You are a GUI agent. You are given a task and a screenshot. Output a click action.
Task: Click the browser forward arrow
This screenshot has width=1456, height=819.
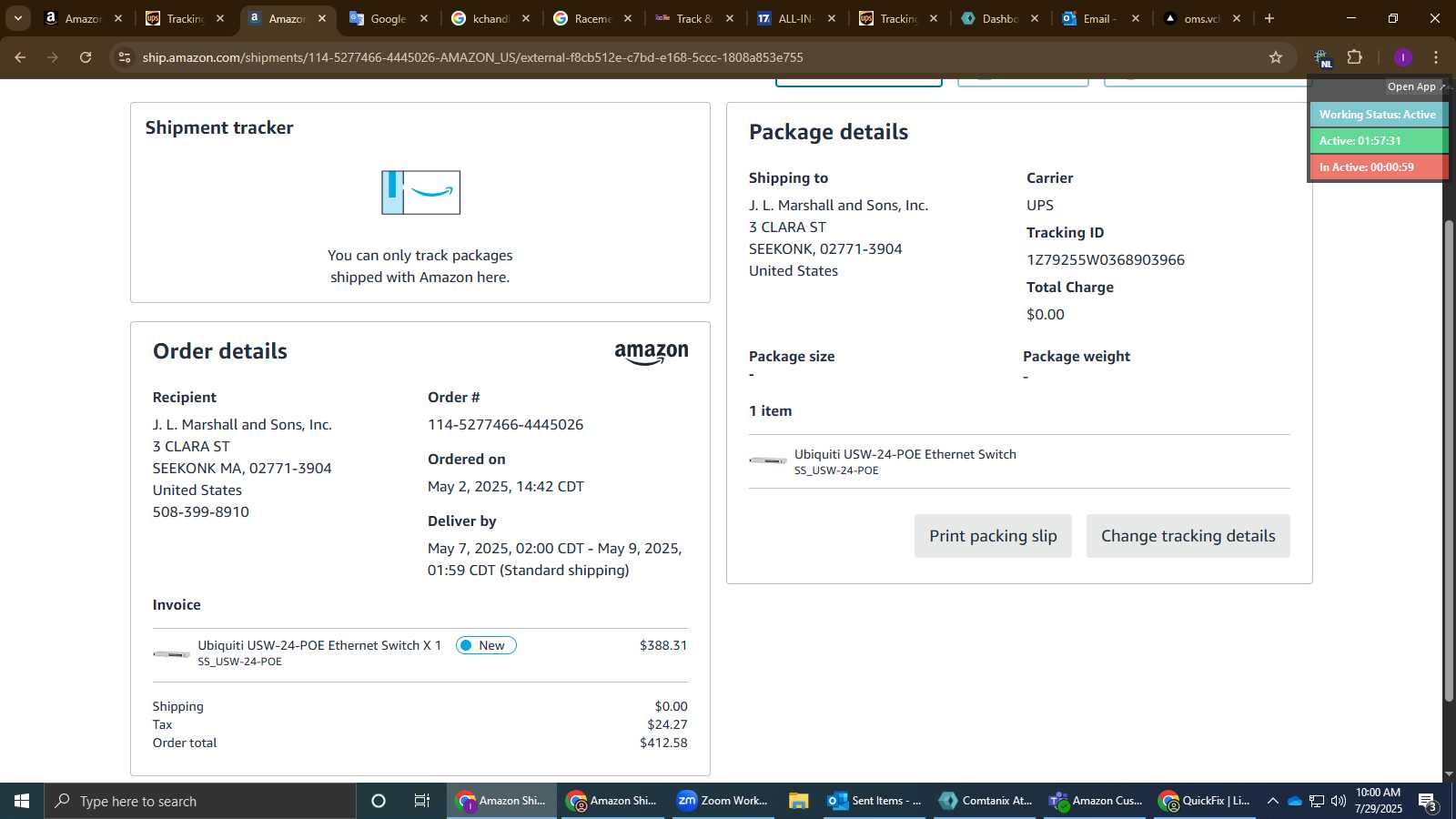(x=53, y=57)
